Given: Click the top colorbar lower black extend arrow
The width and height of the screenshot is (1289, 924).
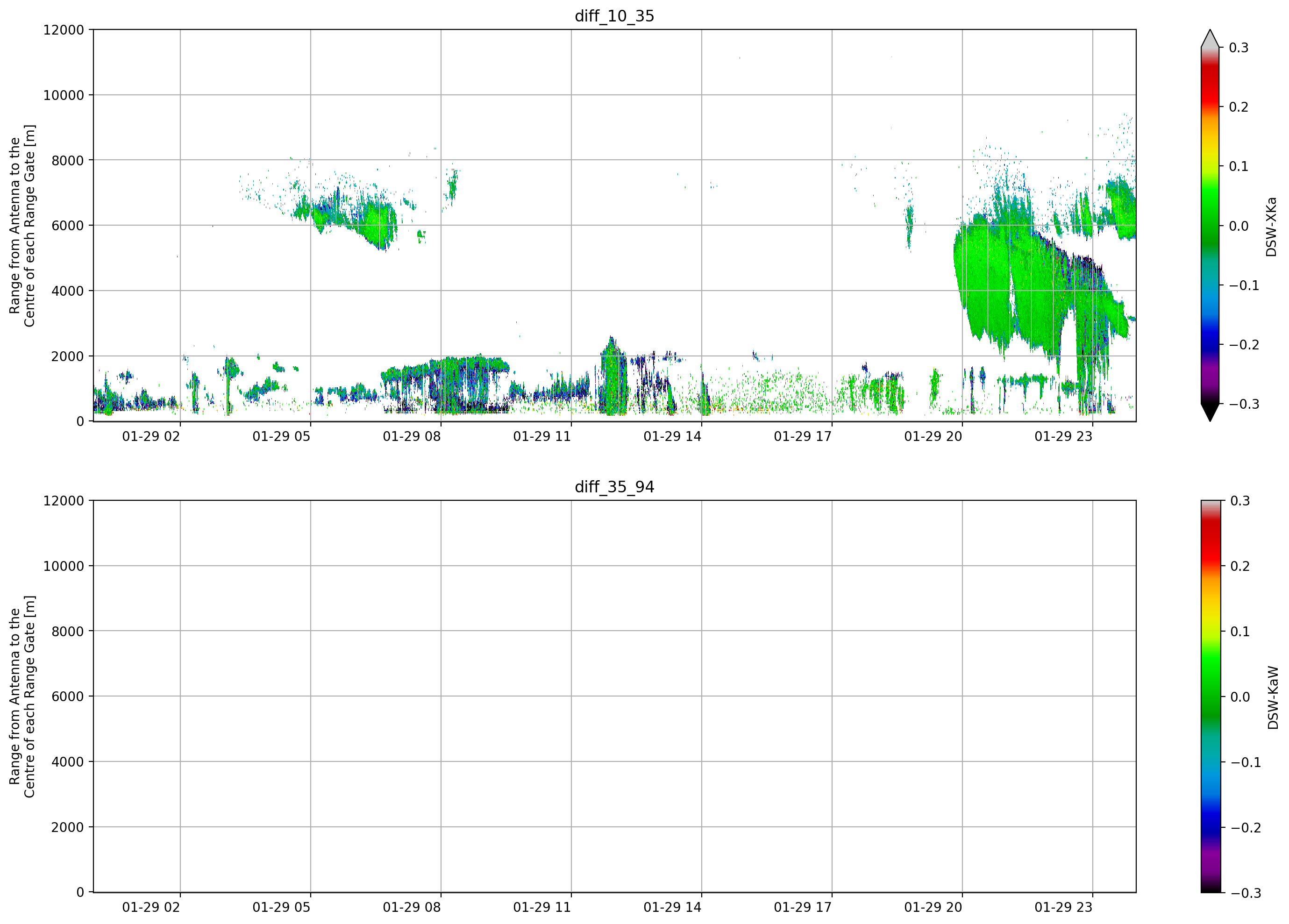Looking at the screenshot, I should tap(1210, 412).
